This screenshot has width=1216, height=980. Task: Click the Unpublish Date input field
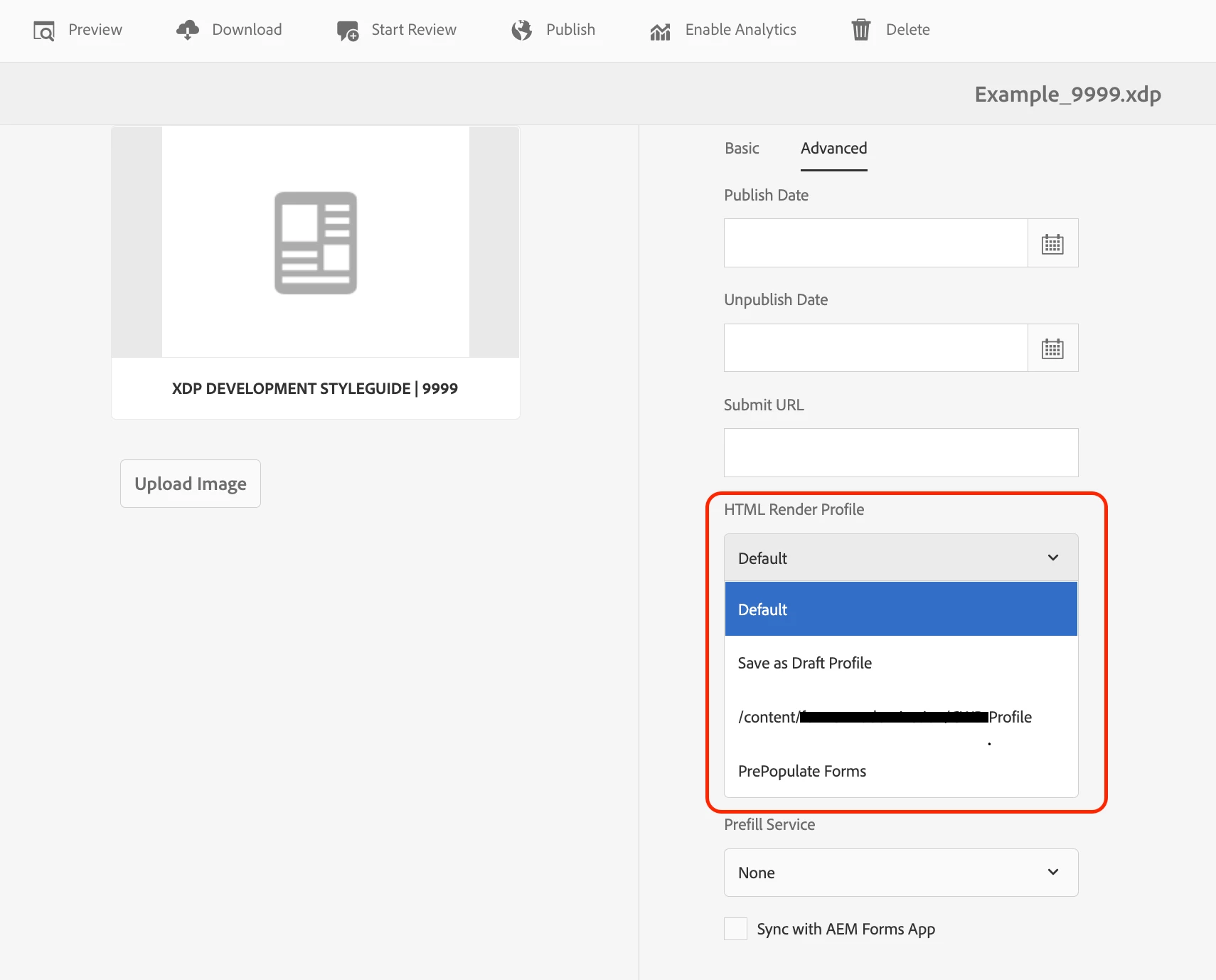point(876,348)
